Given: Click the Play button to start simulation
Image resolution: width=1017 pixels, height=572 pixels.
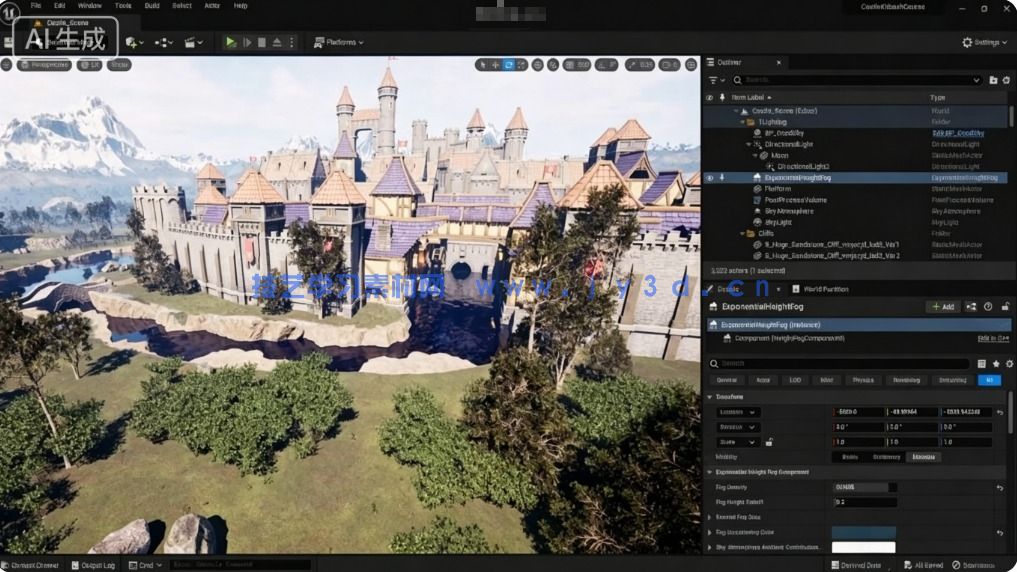Looking at the screenshot, I should [230, 42].
